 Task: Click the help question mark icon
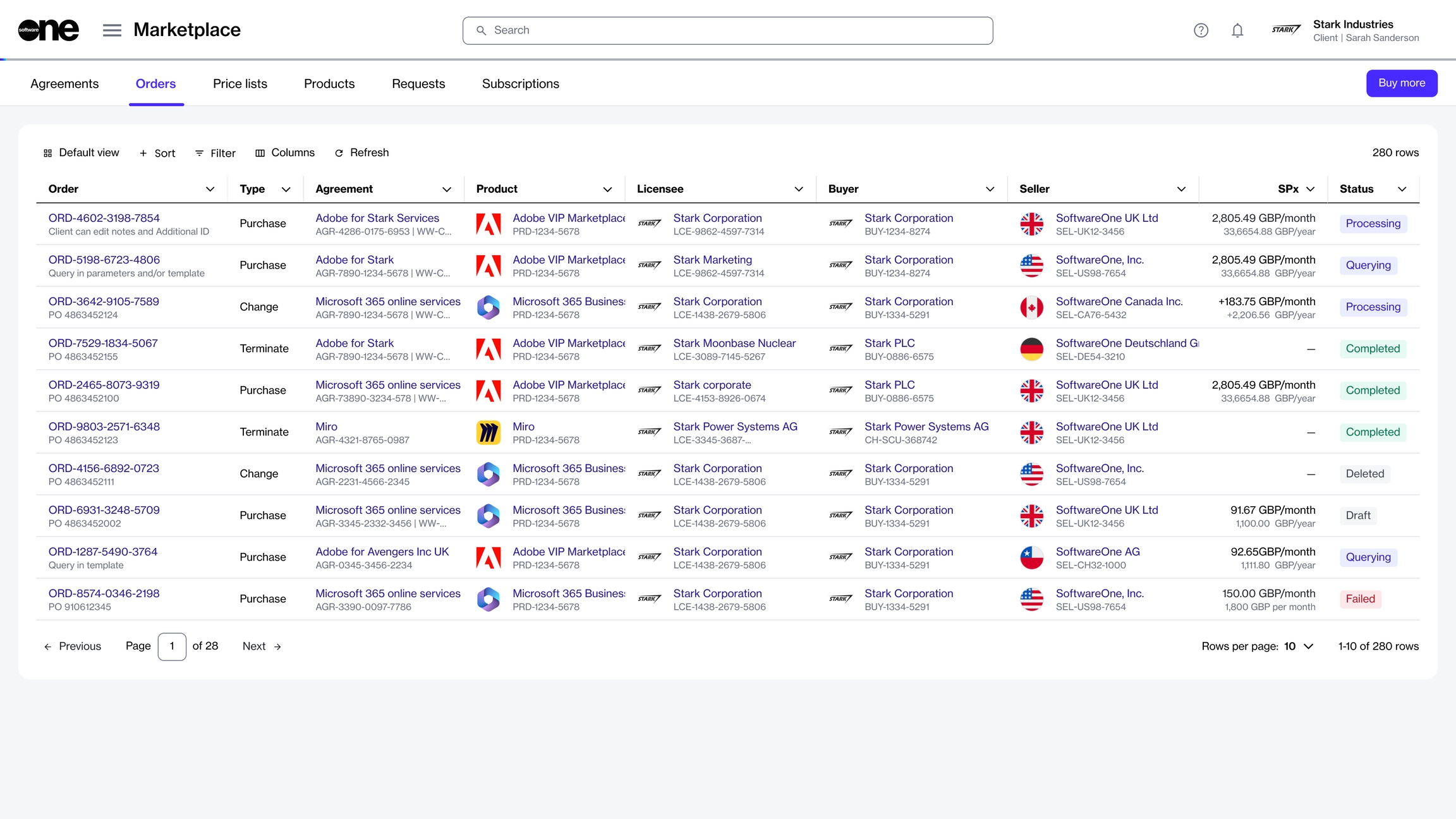tap(1201, 30)
